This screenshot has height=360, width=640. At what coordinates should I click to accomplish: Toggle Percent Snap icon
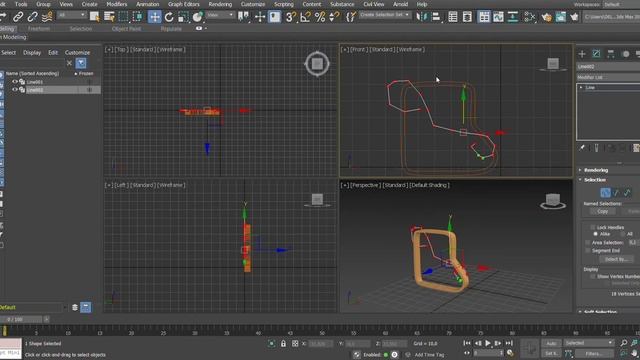click(320, 17)
